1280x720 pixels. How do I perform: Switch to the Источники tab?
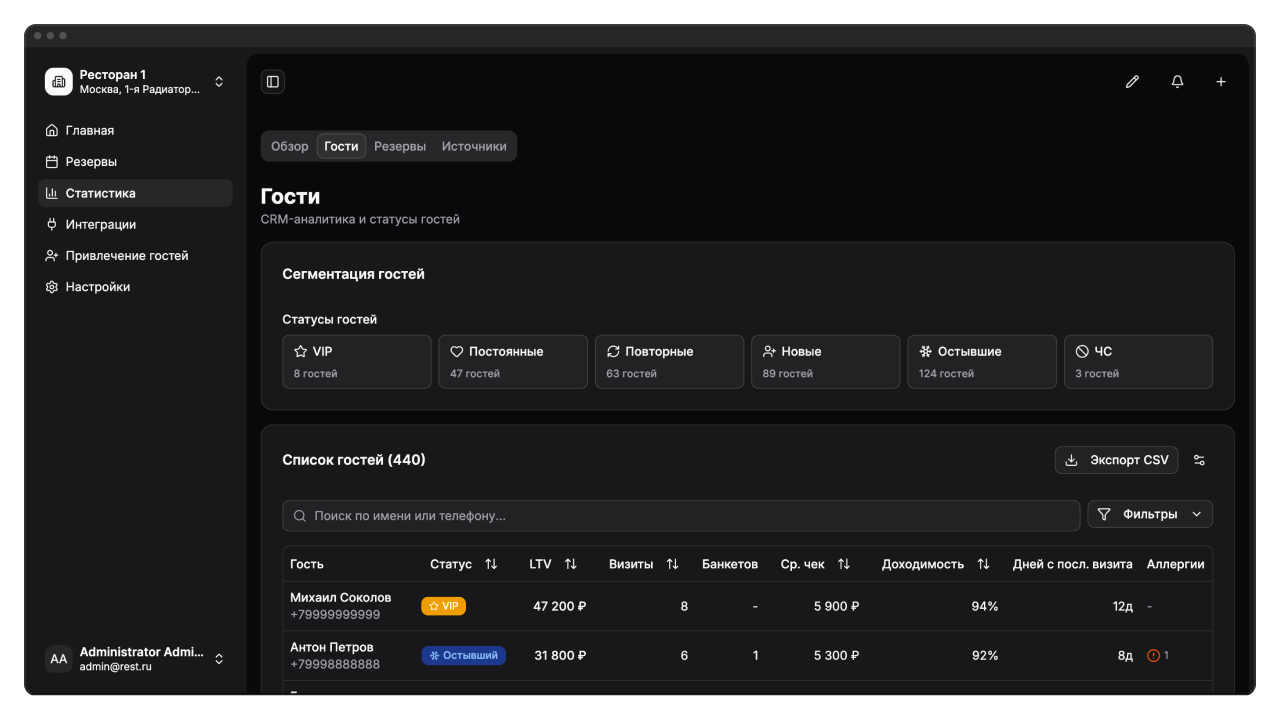[474, 146]
